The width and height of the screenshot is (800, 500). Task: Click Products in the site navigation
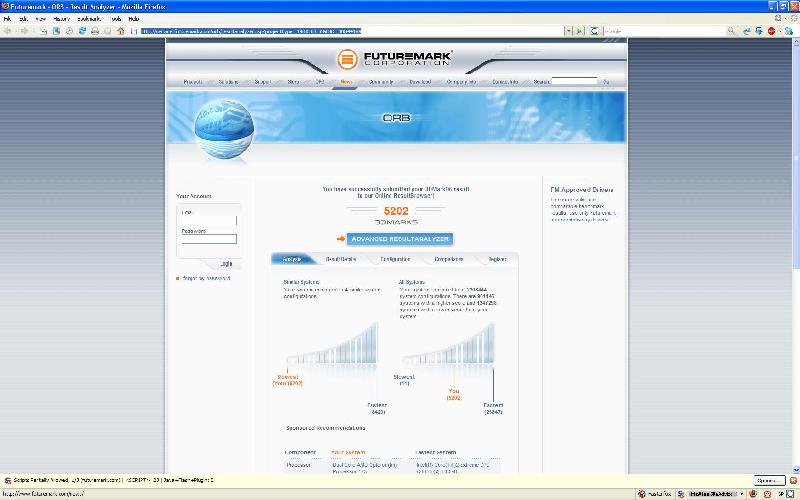[x=193, y=82]
